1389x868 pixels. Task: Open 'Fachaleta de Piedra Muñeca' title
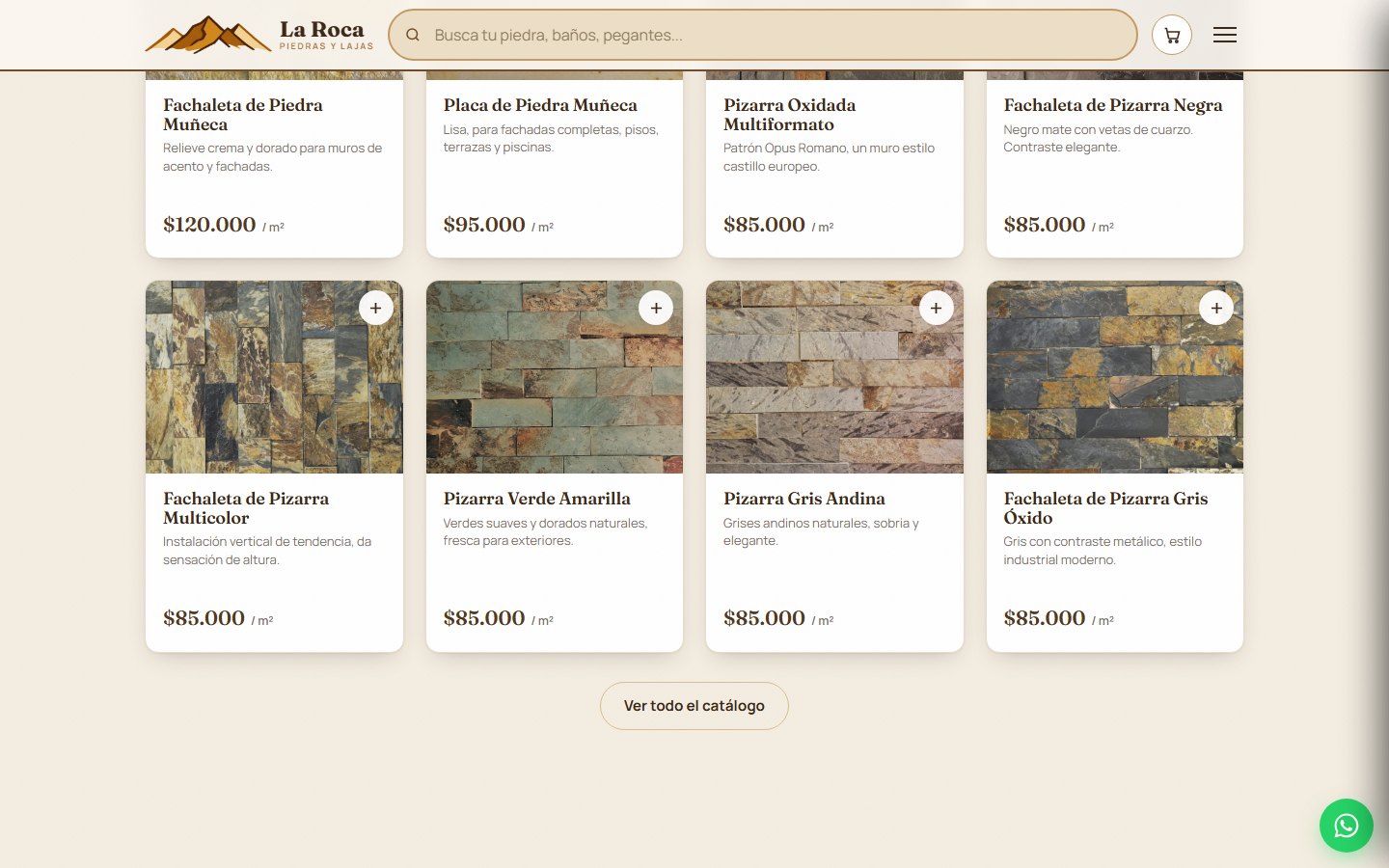[243, 115]
